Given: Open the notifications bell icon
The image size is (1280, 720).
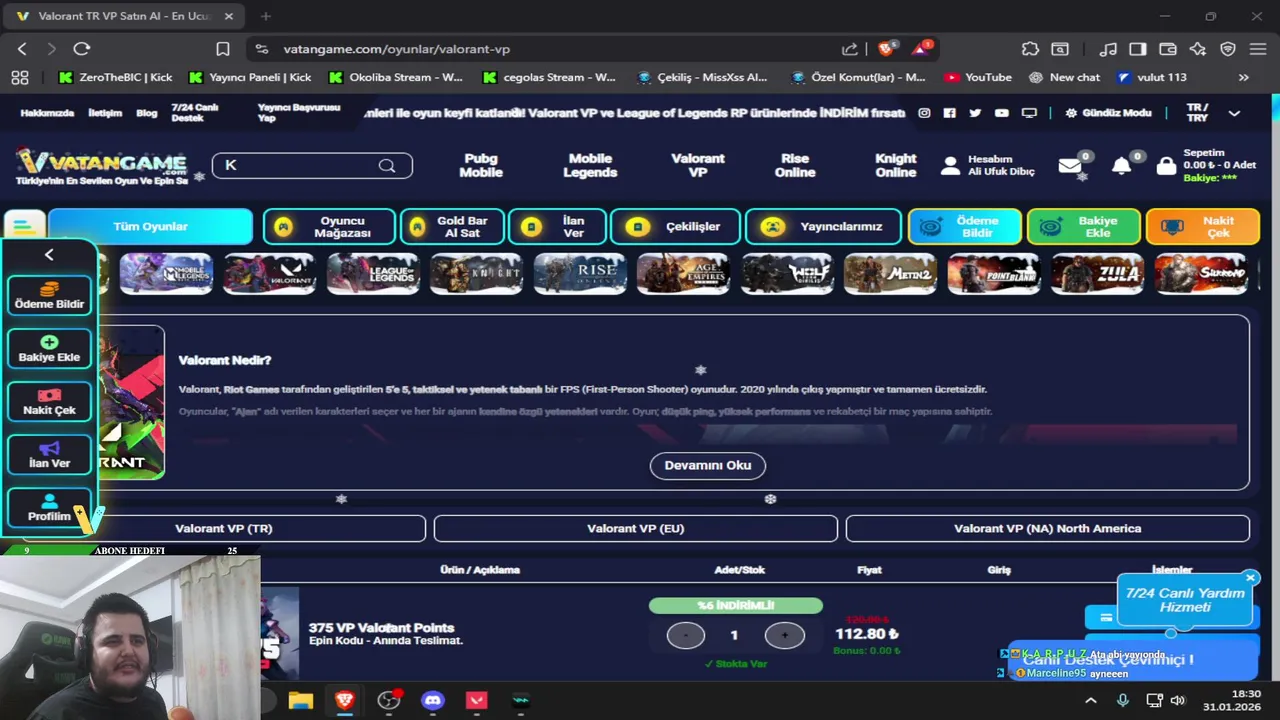Looking at the screenshot, I should tap(1121, 166).
